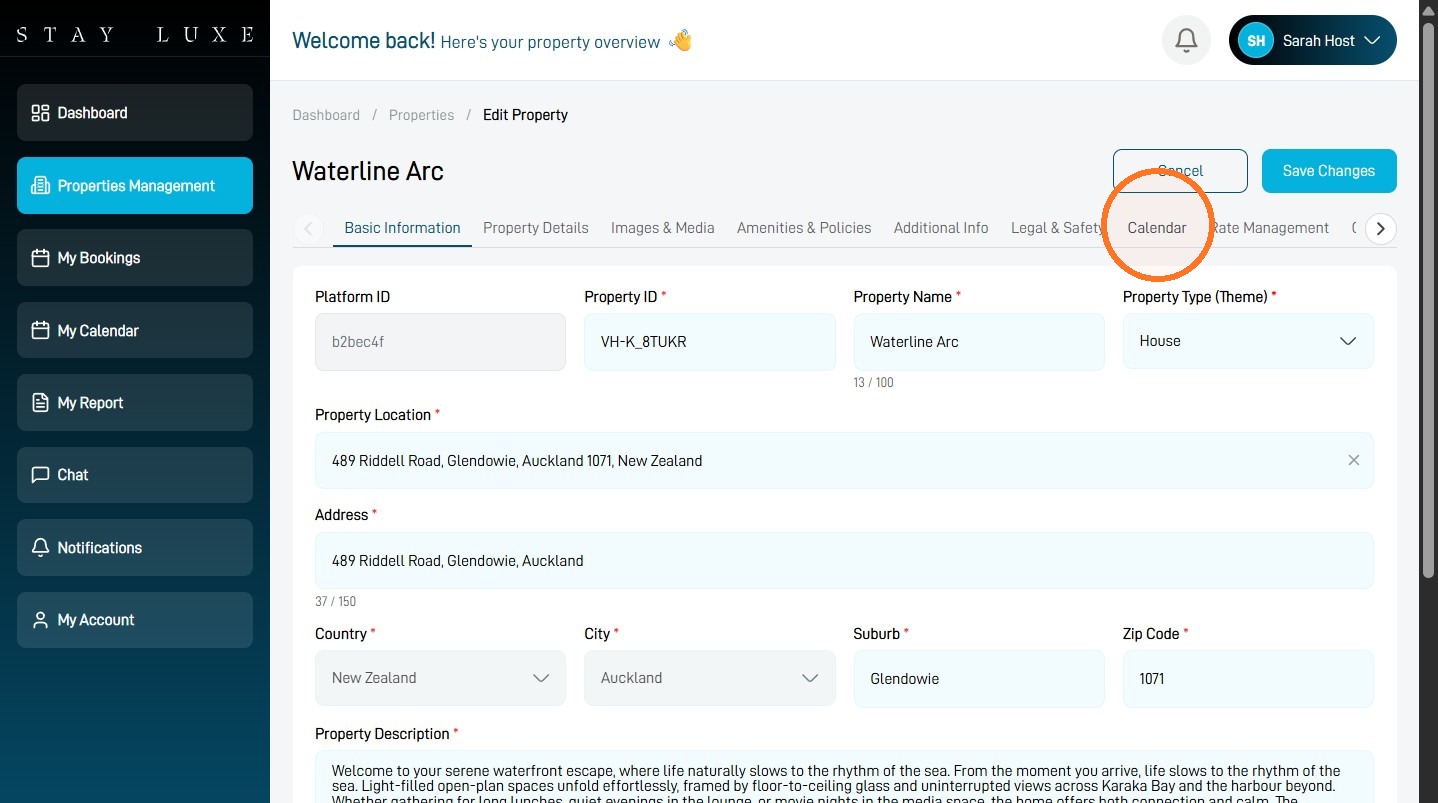Open Notifications in the sidebar
This screenshot has width=1438, height=803.
click(x=135, y=548)
